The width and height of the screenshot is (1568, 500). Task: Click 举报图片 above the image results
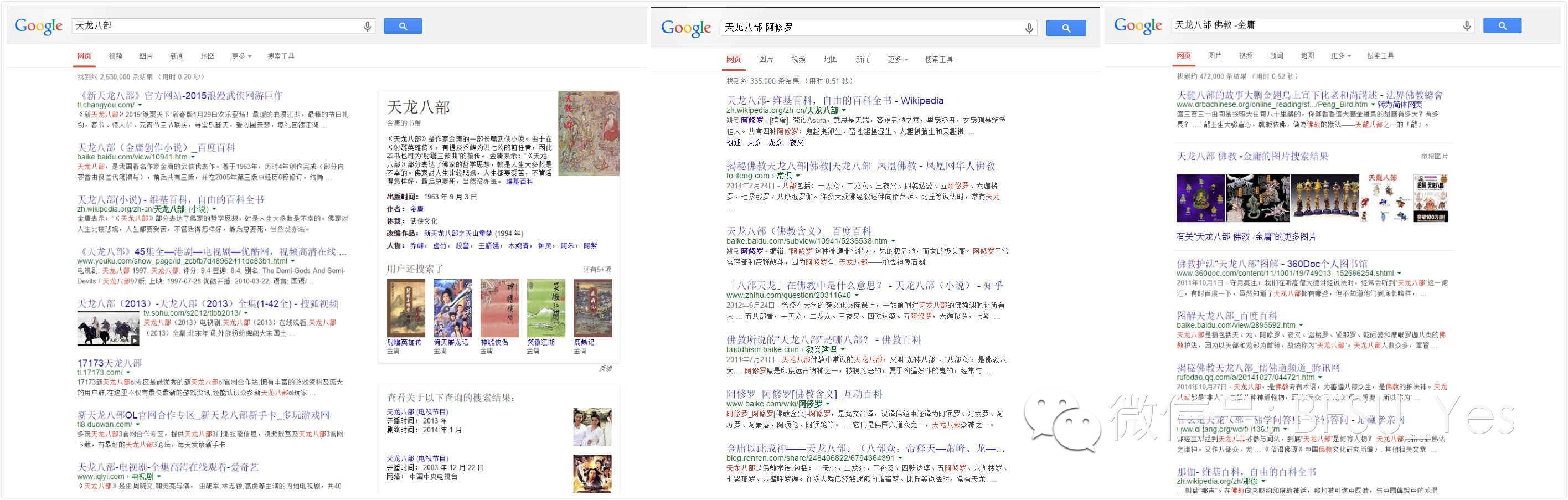[x=1434, y=157]
